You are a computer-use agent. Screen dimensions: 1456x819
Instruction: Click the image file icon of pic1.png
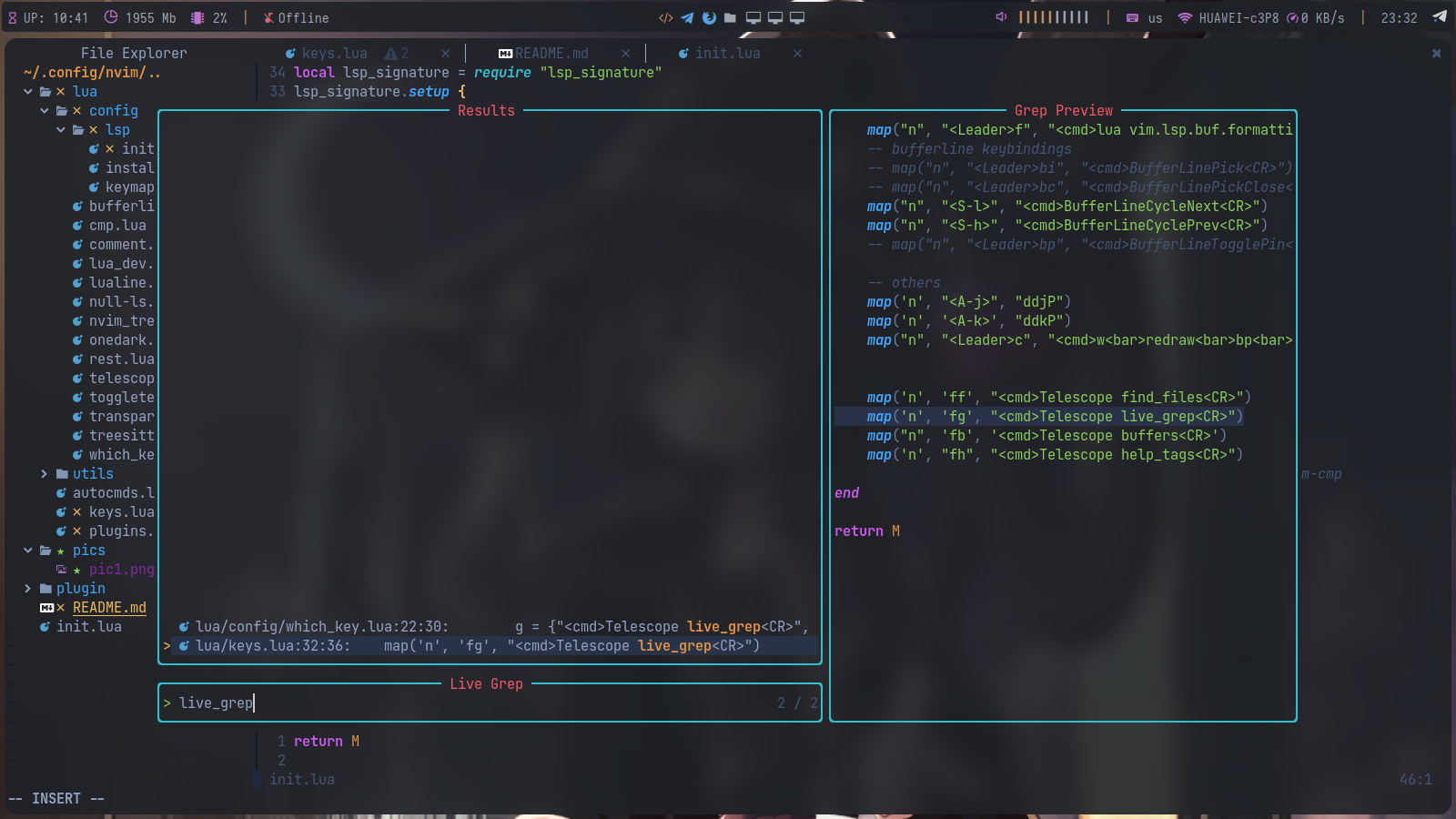pyautogui.click(x=62, y=570)
